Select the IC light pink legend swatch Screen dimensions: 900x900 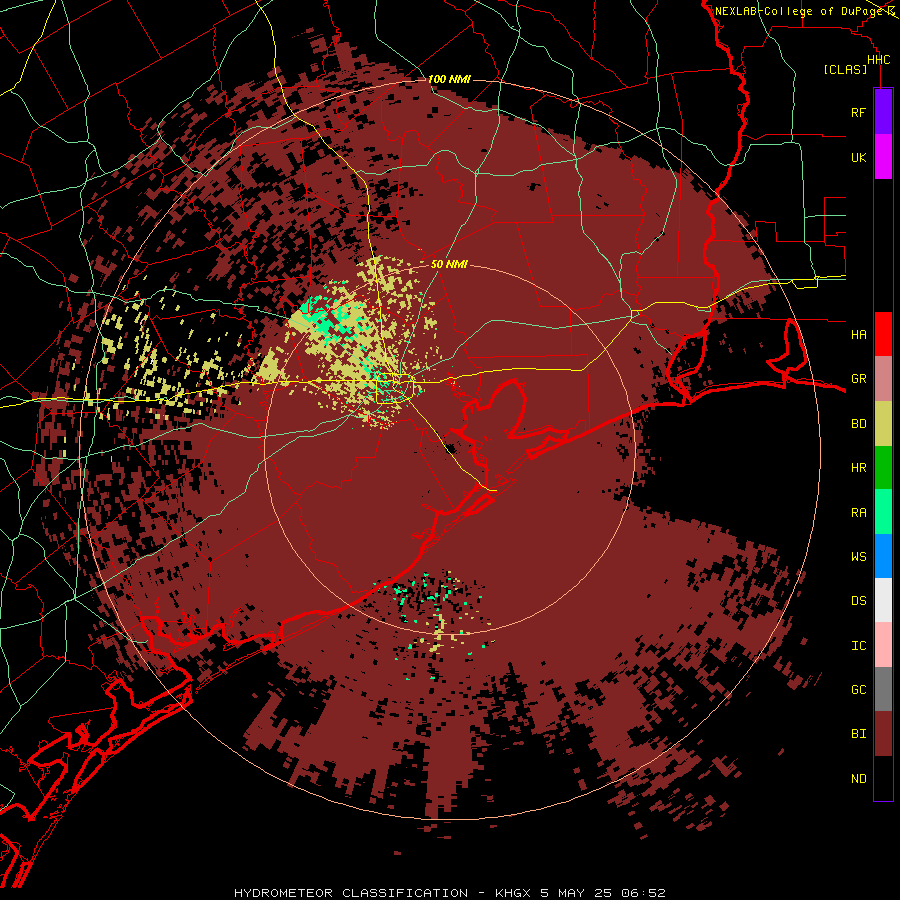[883, 645]
